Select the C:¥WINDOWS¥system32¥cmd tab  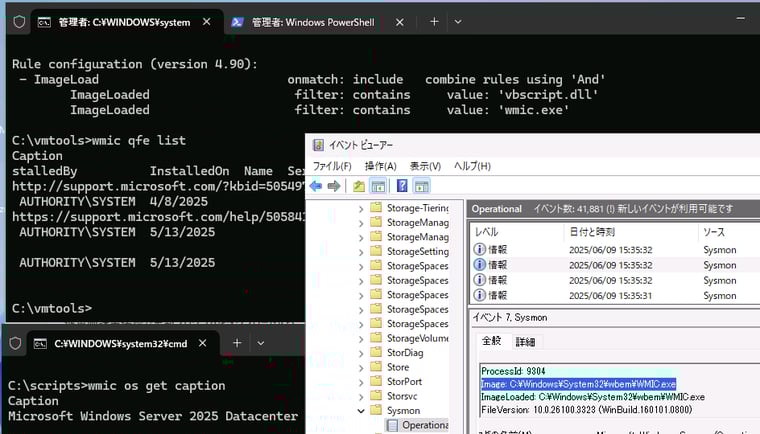121,344
